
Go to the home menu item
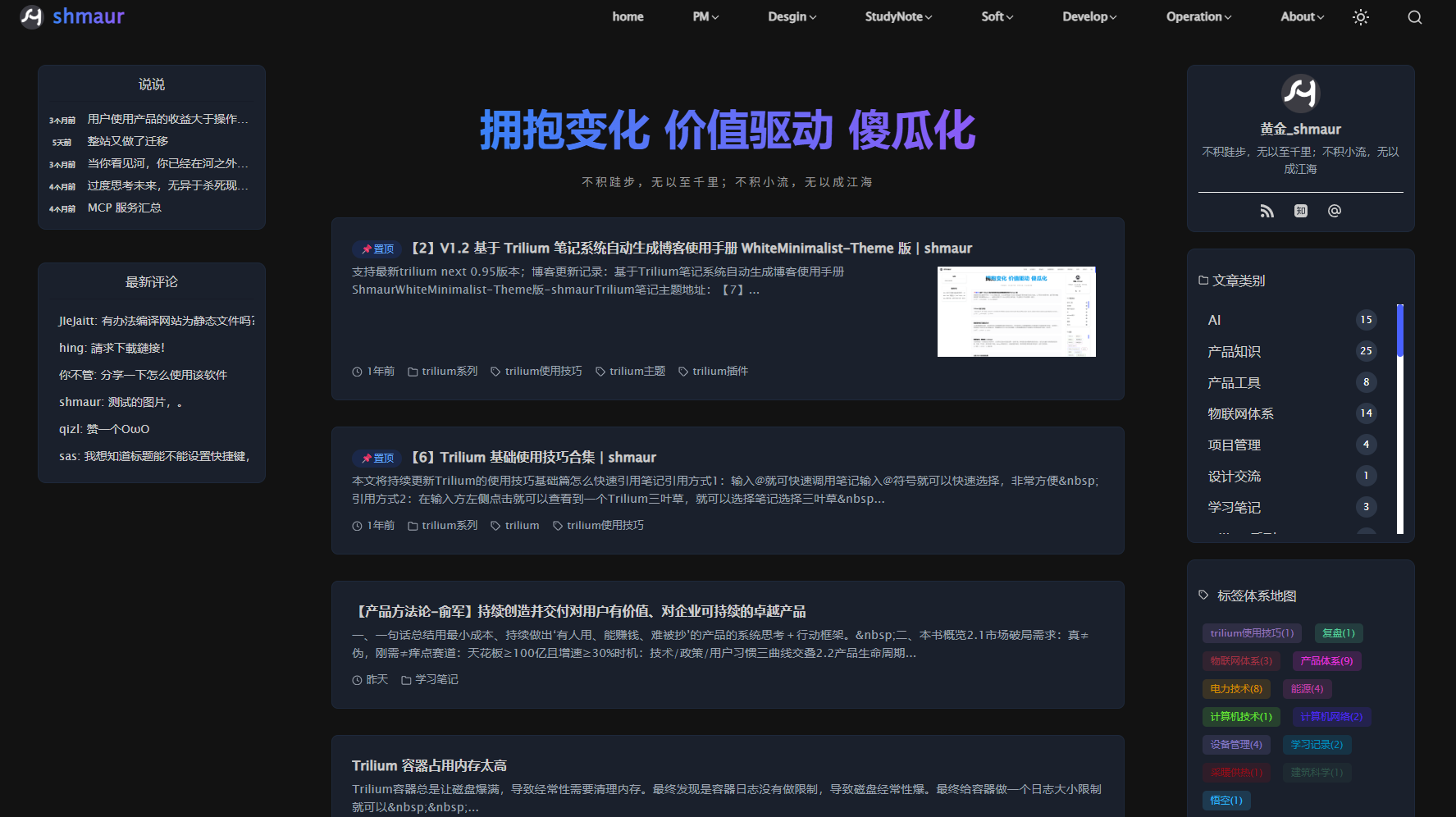(628, 16)
